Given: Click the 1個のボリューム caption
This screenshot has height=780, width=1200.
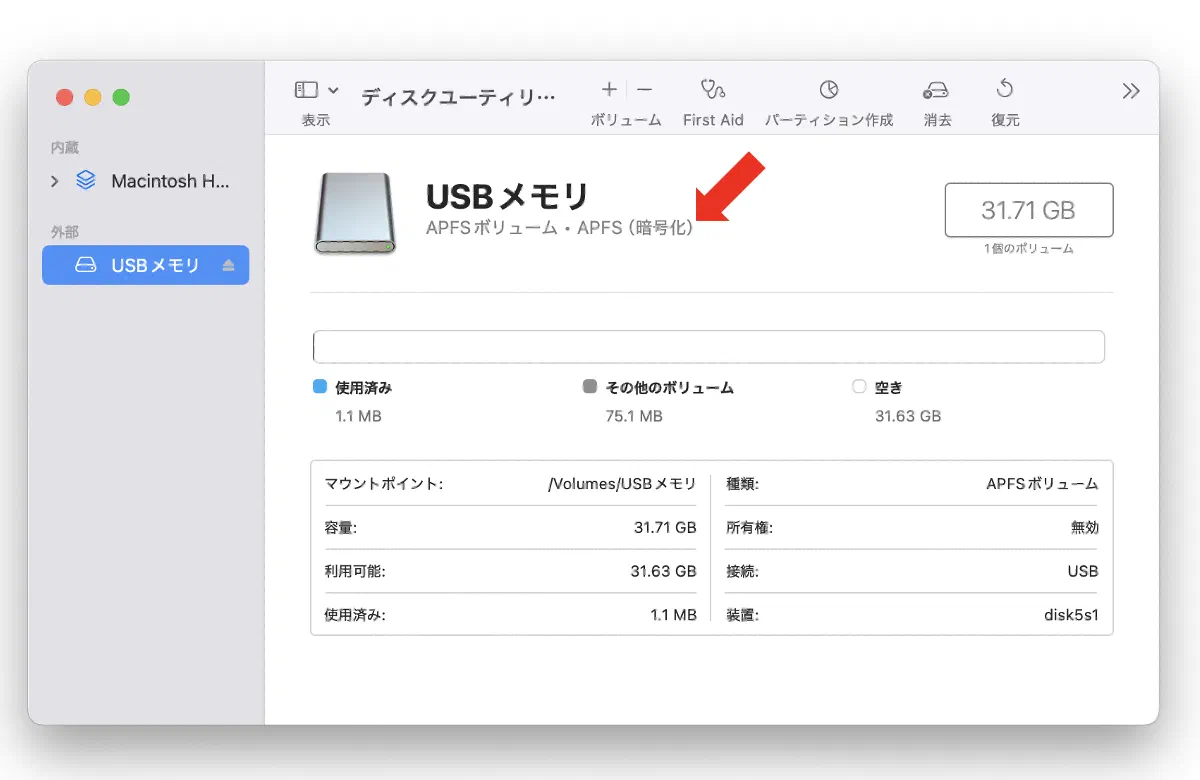Looking at the screenshot, I should [x=1028, y=249].
